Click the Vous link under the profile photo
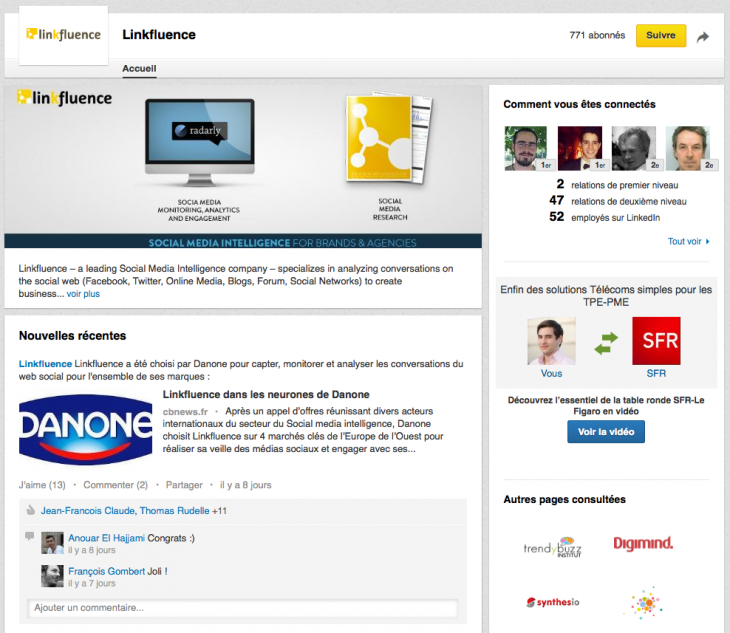Viewport: 730px width, 633px height. (x=551, y=373)
